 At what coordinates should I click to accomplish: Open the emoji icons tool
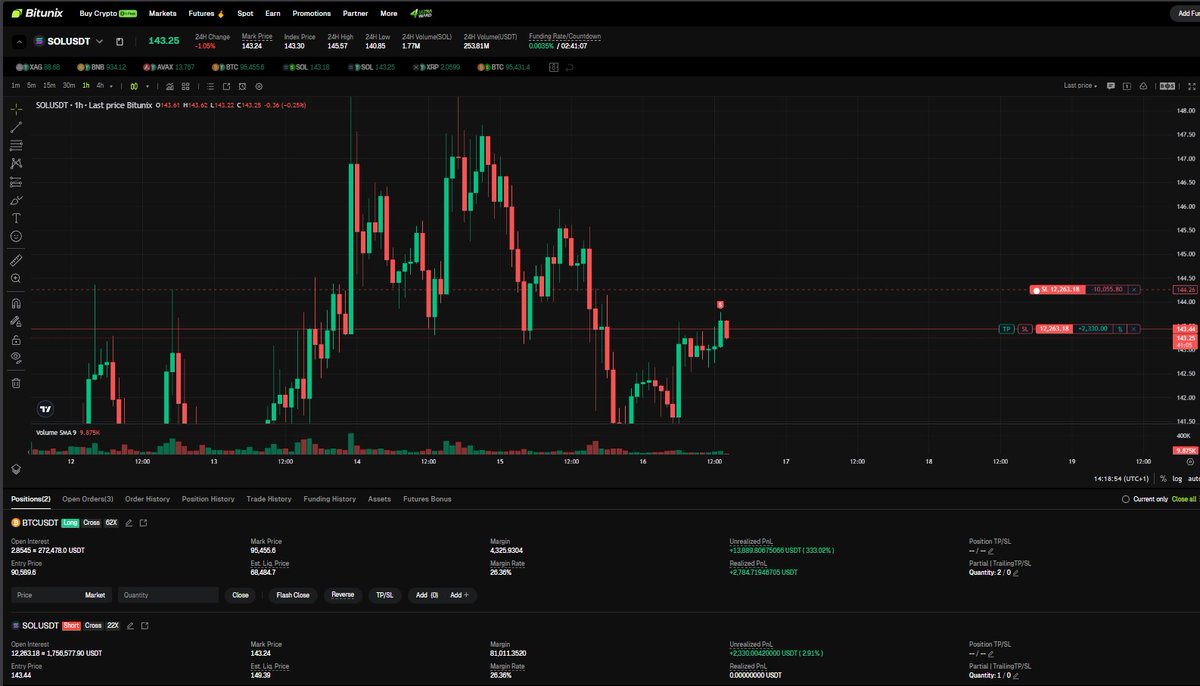(16, 236)
